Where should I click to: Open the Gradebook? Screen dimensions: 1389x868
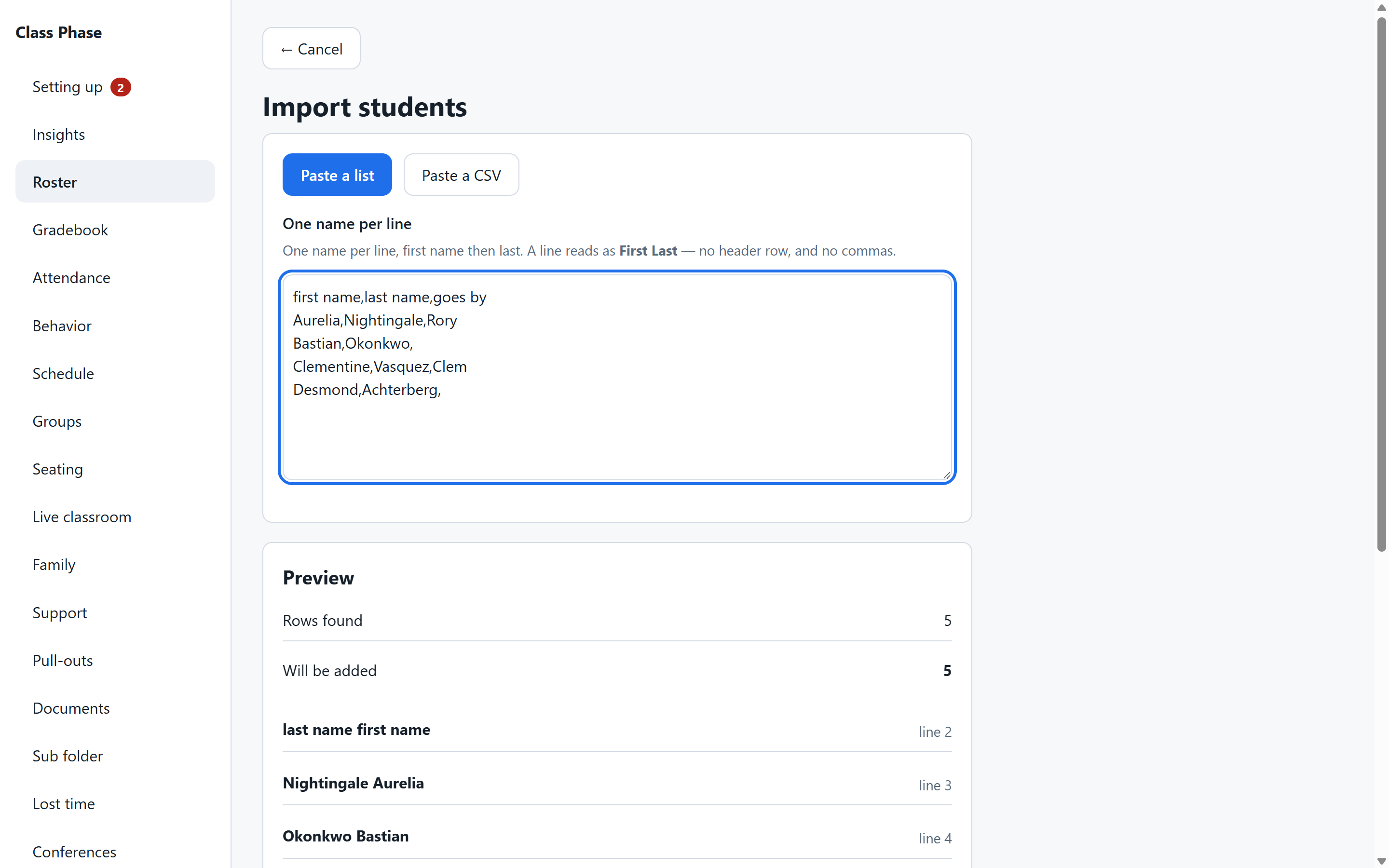(115, 230)
